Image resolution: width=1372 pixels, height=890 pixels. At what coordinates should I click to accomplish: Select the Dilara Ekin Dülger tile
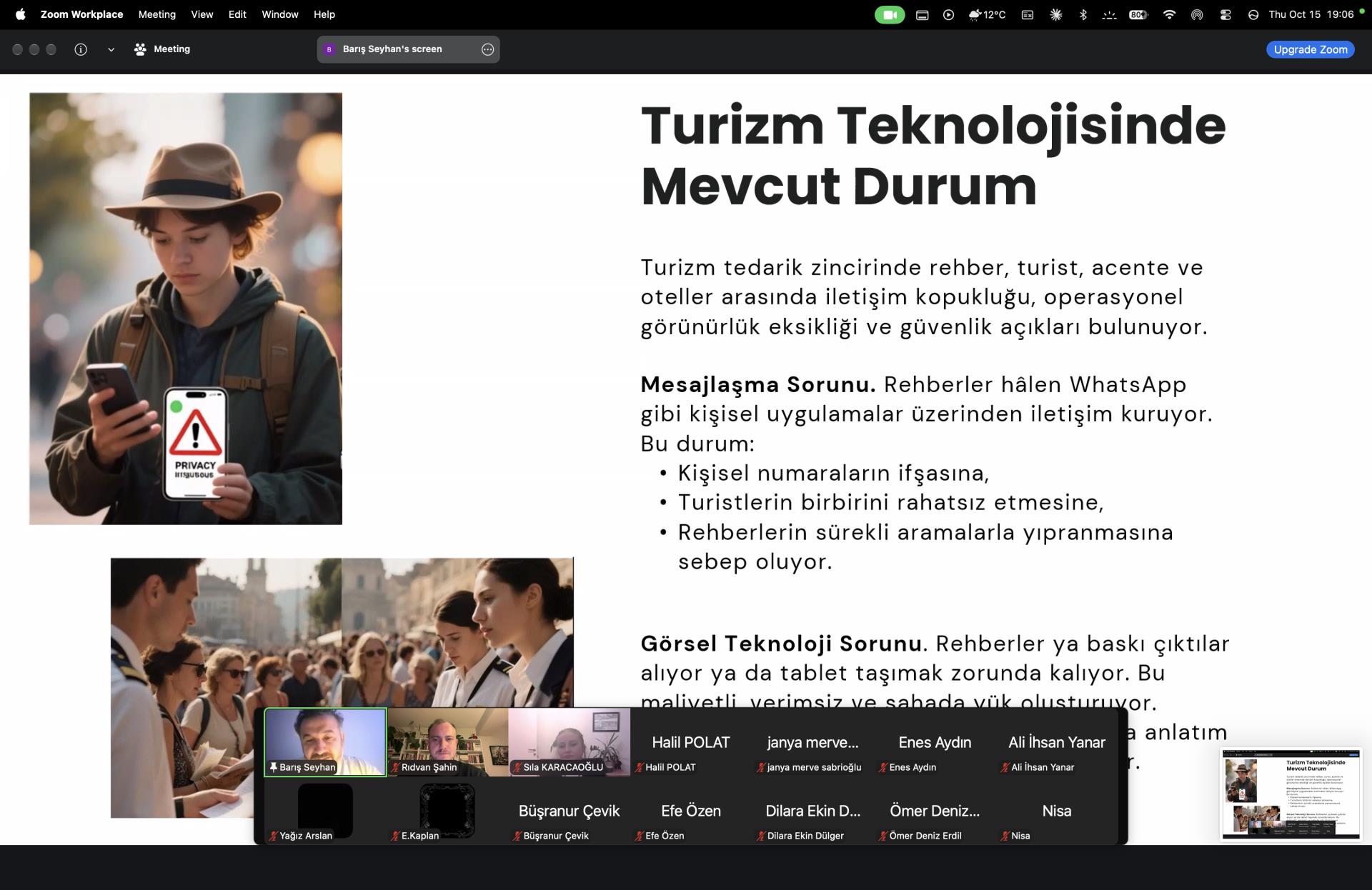pyautogui.click(x=813, y=811)
